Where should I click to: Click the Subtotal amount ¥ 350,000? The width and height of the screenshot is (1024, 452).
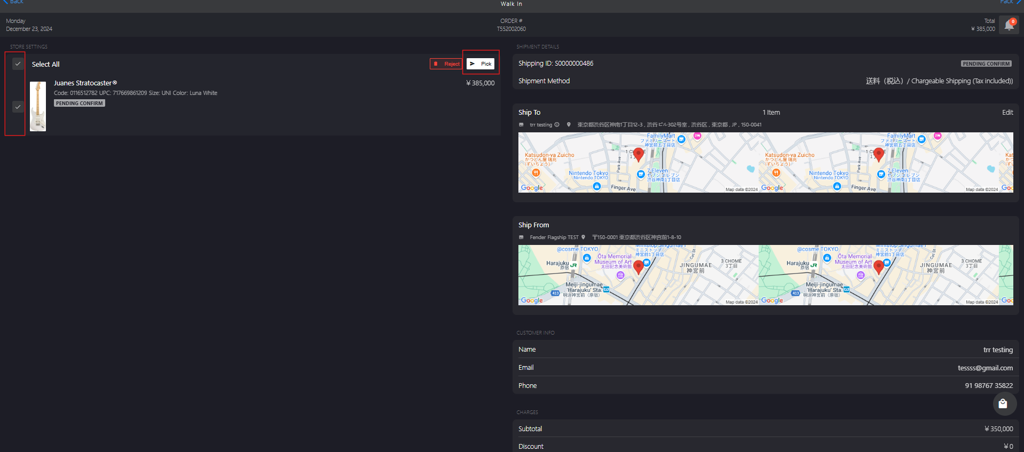[x=999, y=428]
